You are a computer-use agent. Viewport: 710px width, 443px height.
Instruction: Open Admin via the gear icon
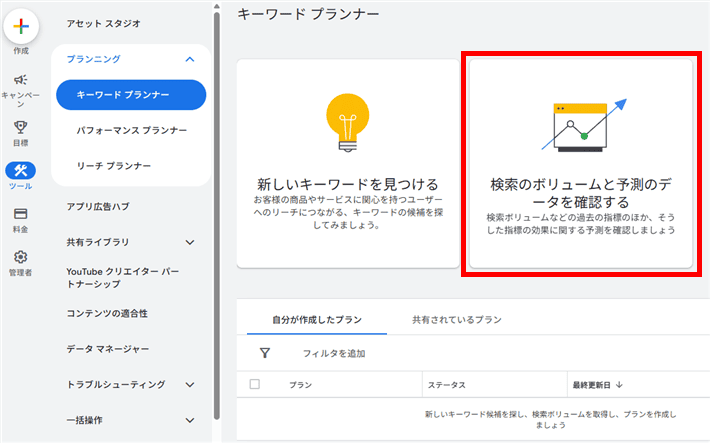[x=20, y=257]
